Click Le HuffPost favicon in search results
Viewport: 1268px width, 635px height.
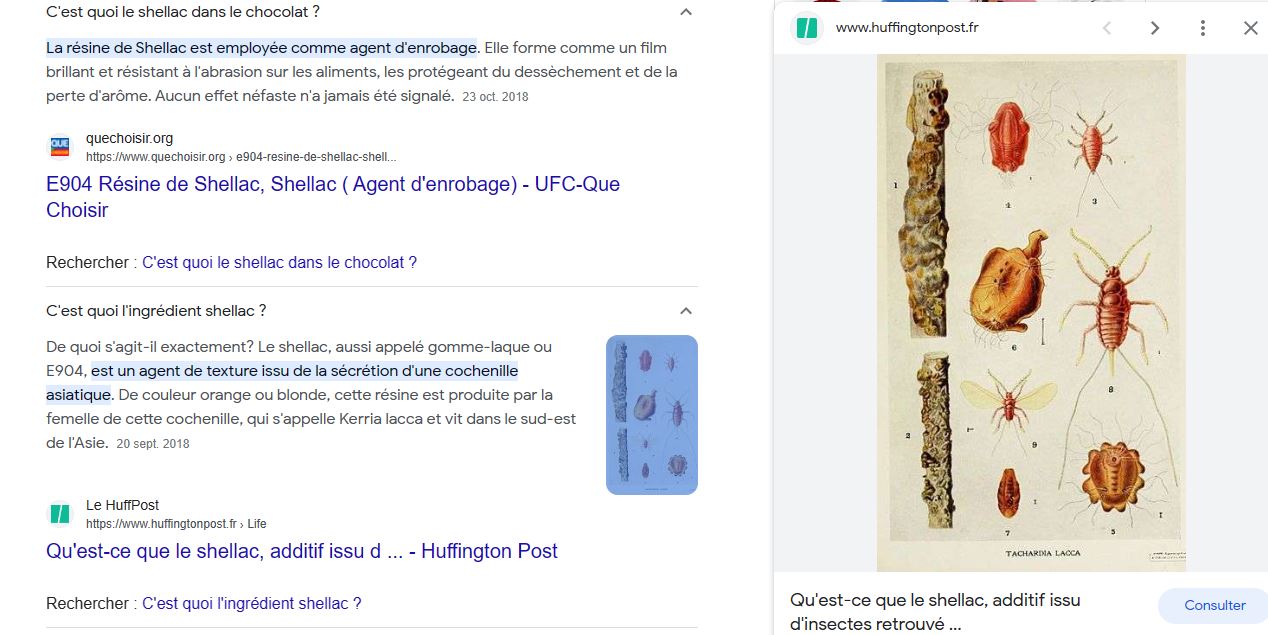[60, 514]
